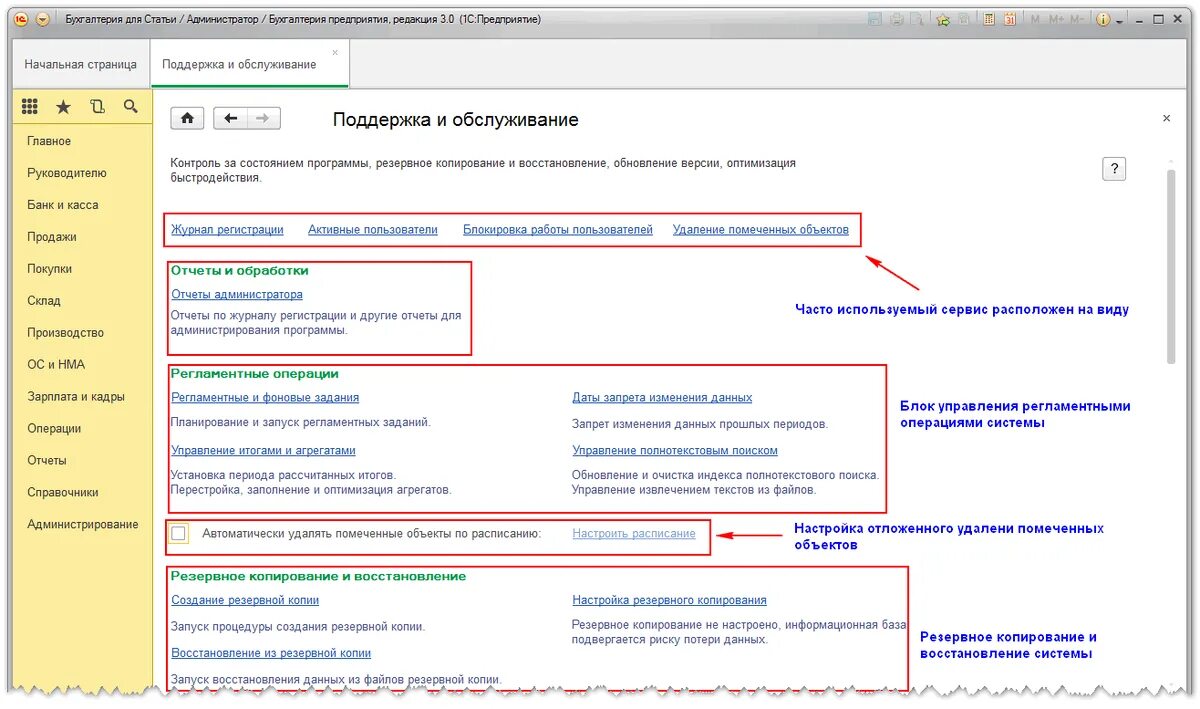This screenshot has height=709, width=1200.
Task: Open the calculator icon in title bar
Action: [989, 19]
